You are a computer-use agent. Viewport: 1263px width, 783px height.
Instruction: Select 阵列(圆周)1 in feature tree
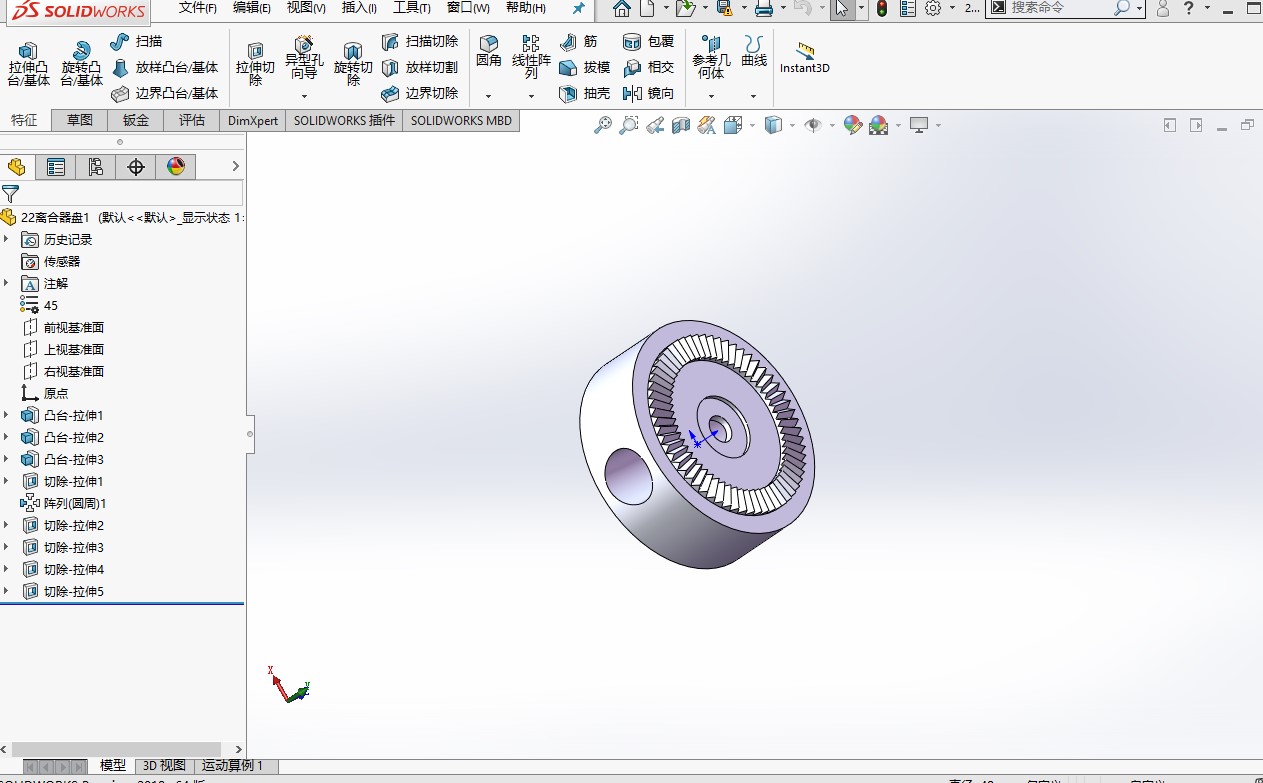coord(74,503)
